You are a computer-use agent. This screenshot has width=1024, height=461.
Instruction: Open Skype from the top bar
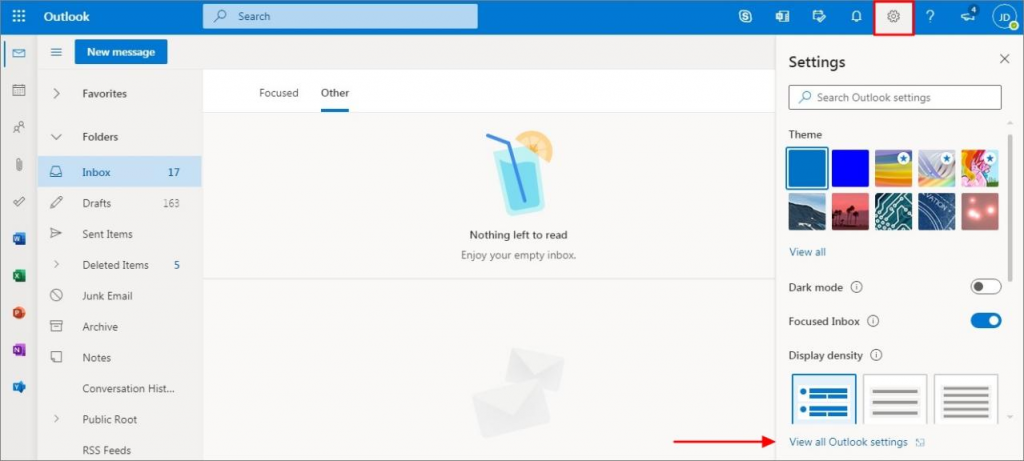tap(745, 16)
